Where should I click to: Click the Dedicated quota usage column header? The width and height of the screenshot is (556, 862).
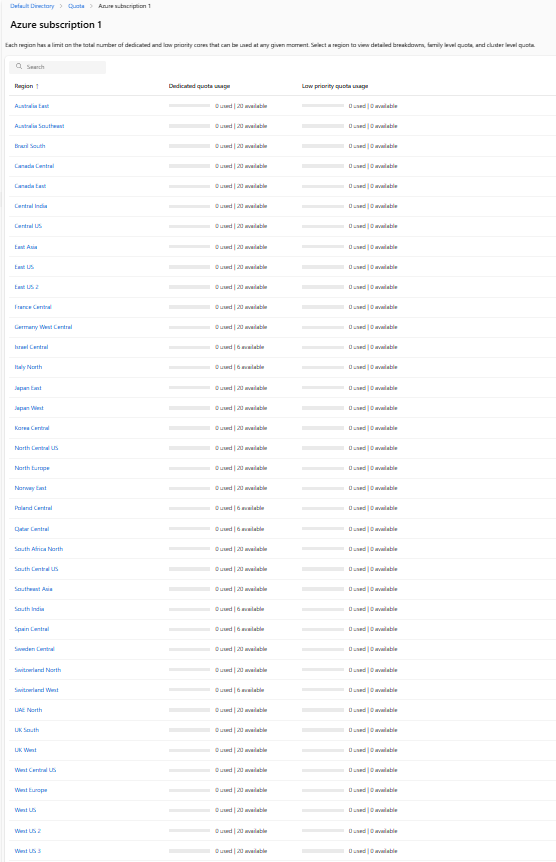click(x=200, y=86)
